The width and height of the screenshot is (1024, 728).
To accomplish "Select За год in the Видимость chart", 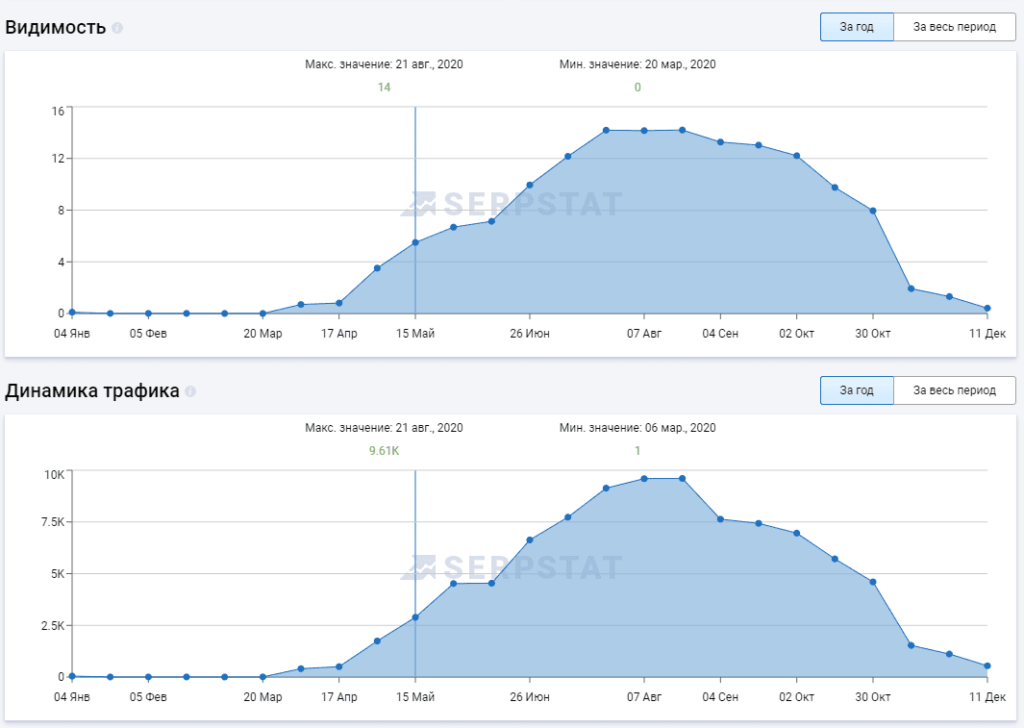I will pyautogui.click(x=856, y=27).
